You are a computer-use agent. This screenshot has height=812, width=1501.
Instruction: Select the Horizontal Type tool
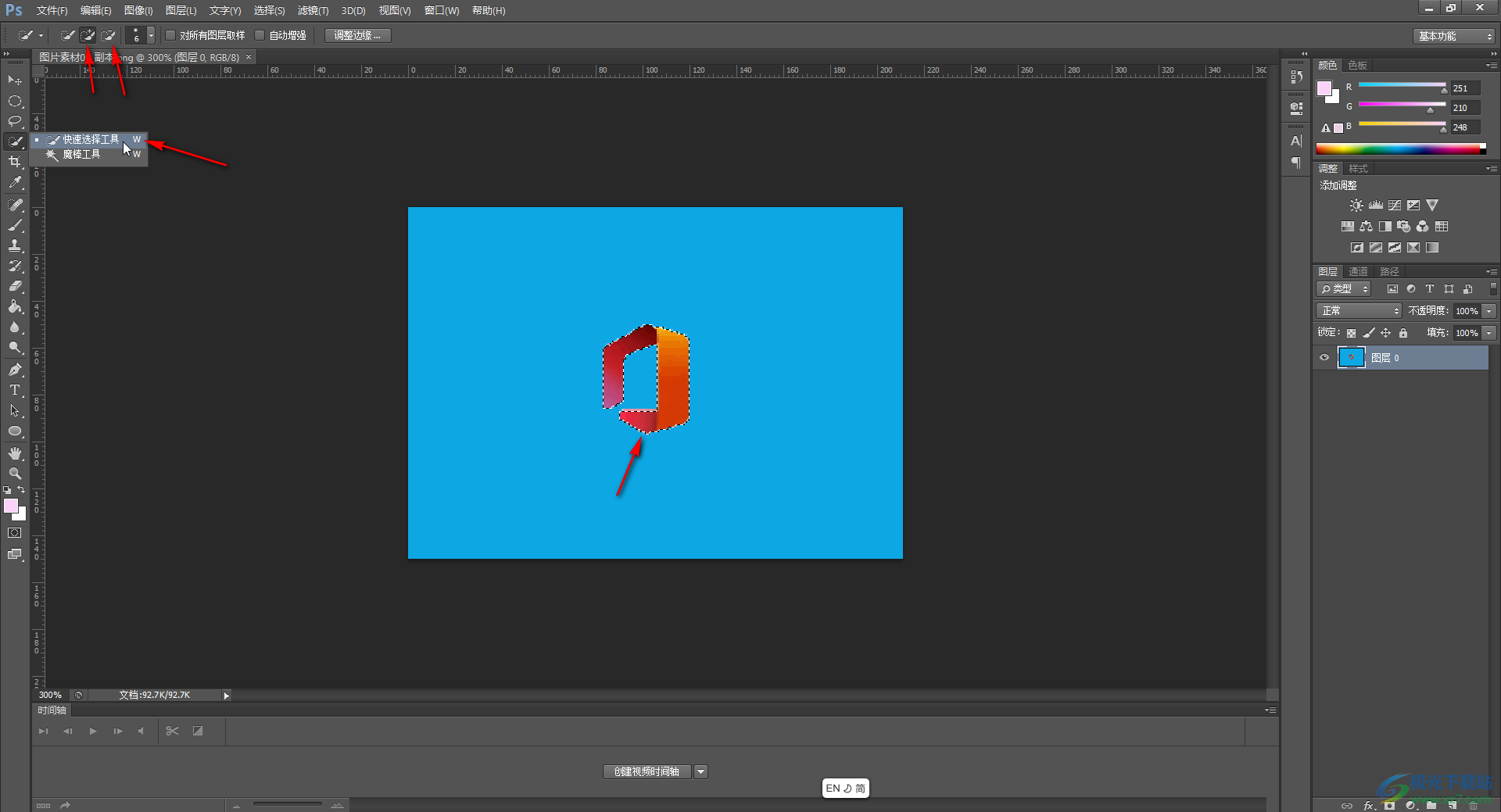coord(15,390)
